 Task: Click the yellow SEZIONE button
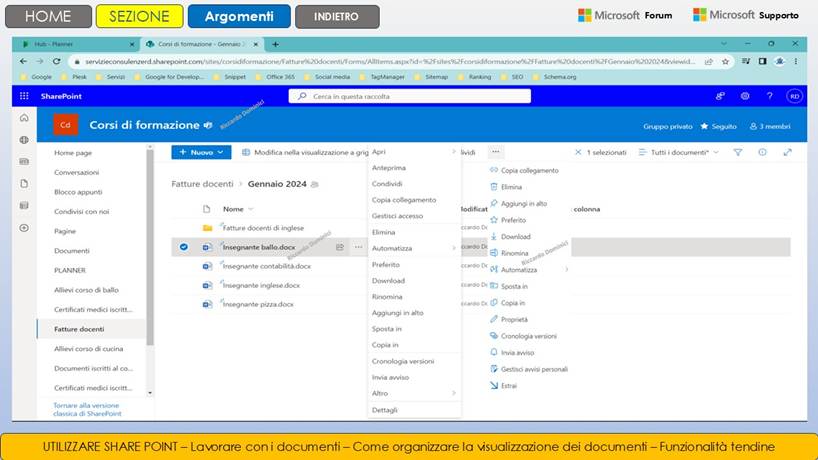(139, 16)
